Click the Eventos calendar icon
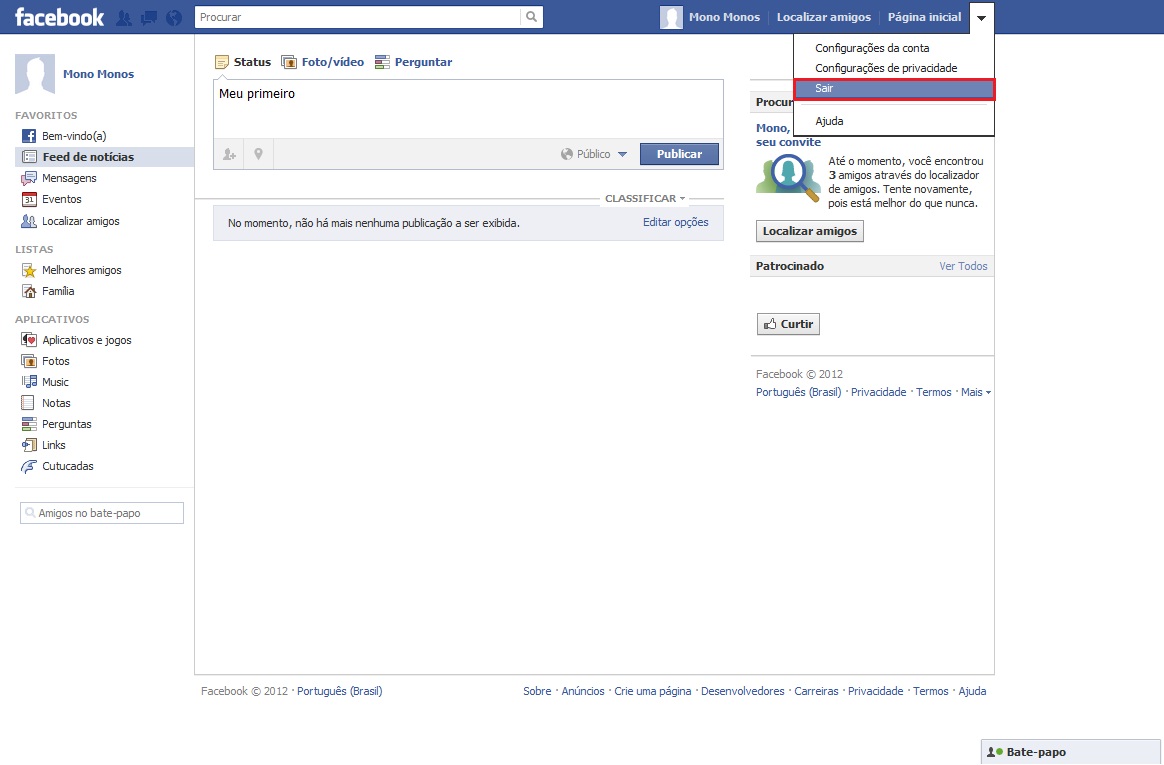 [29, 199]
